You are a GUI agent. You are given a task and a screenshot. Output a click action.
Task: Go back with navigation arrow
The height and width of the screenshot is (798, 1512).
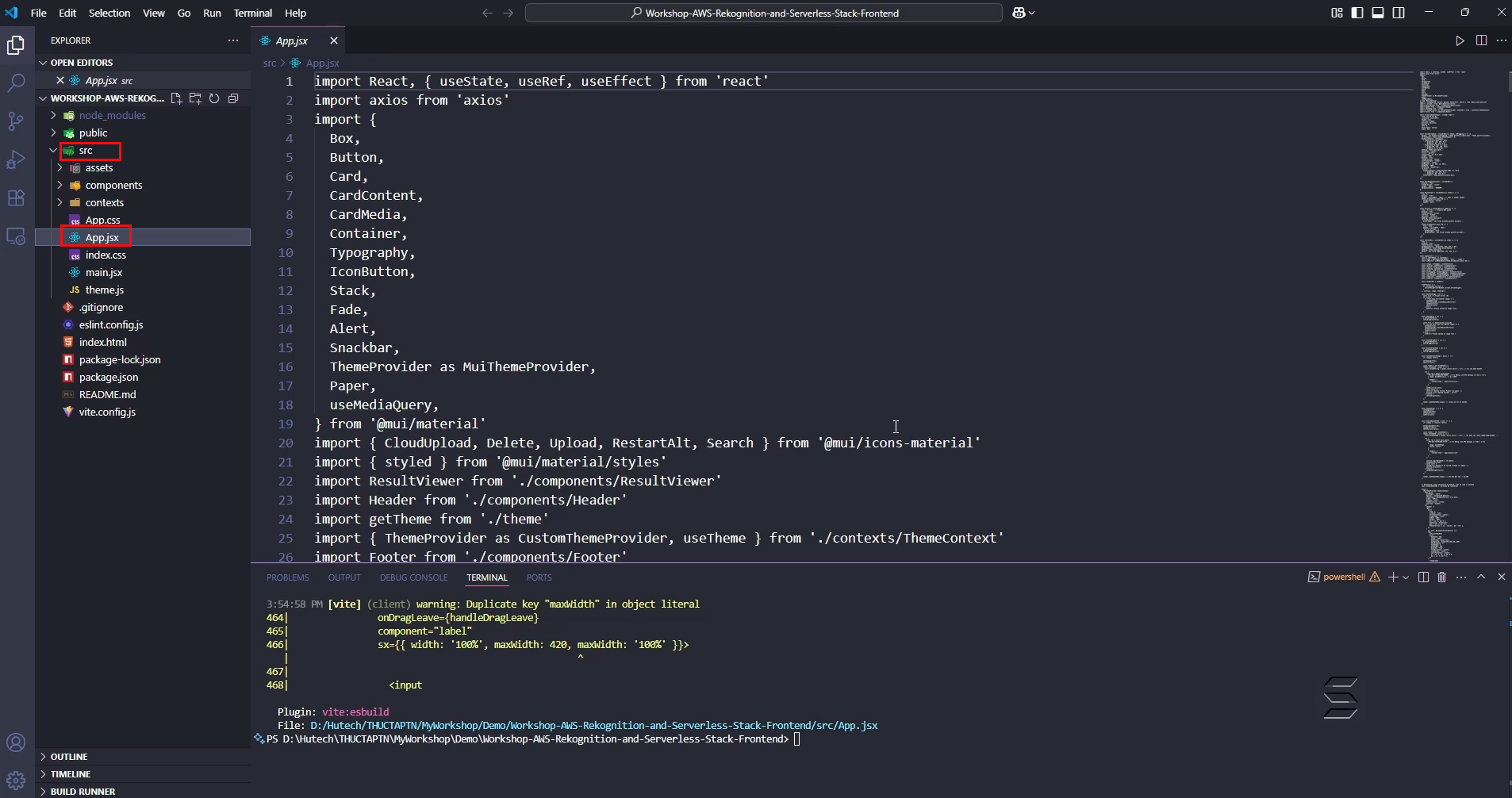487,13
